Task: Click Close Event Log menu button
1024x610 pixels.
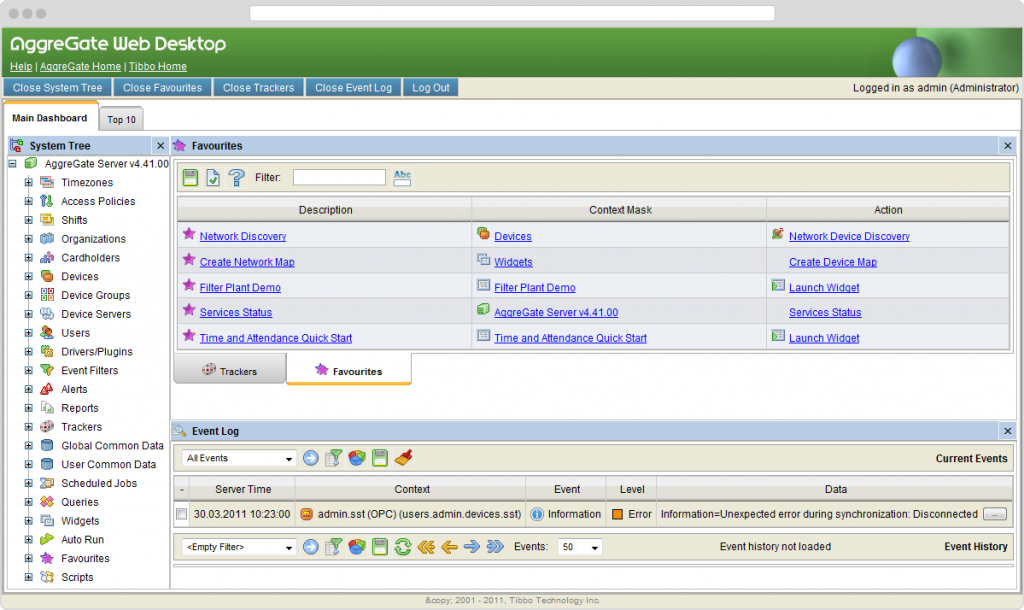Action: [353, 88]
